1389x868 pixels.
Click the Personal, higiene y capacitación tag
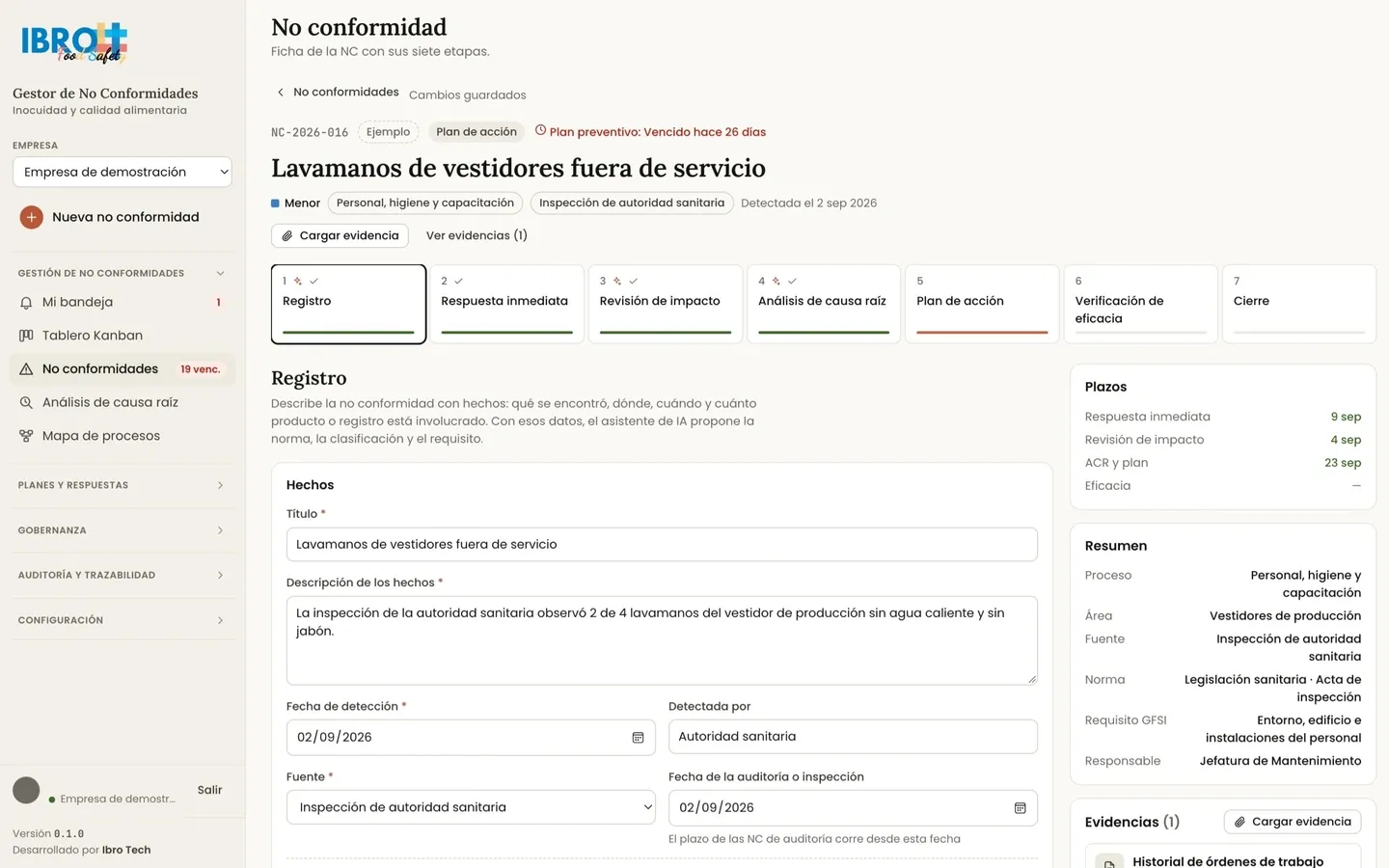(425, 203)
